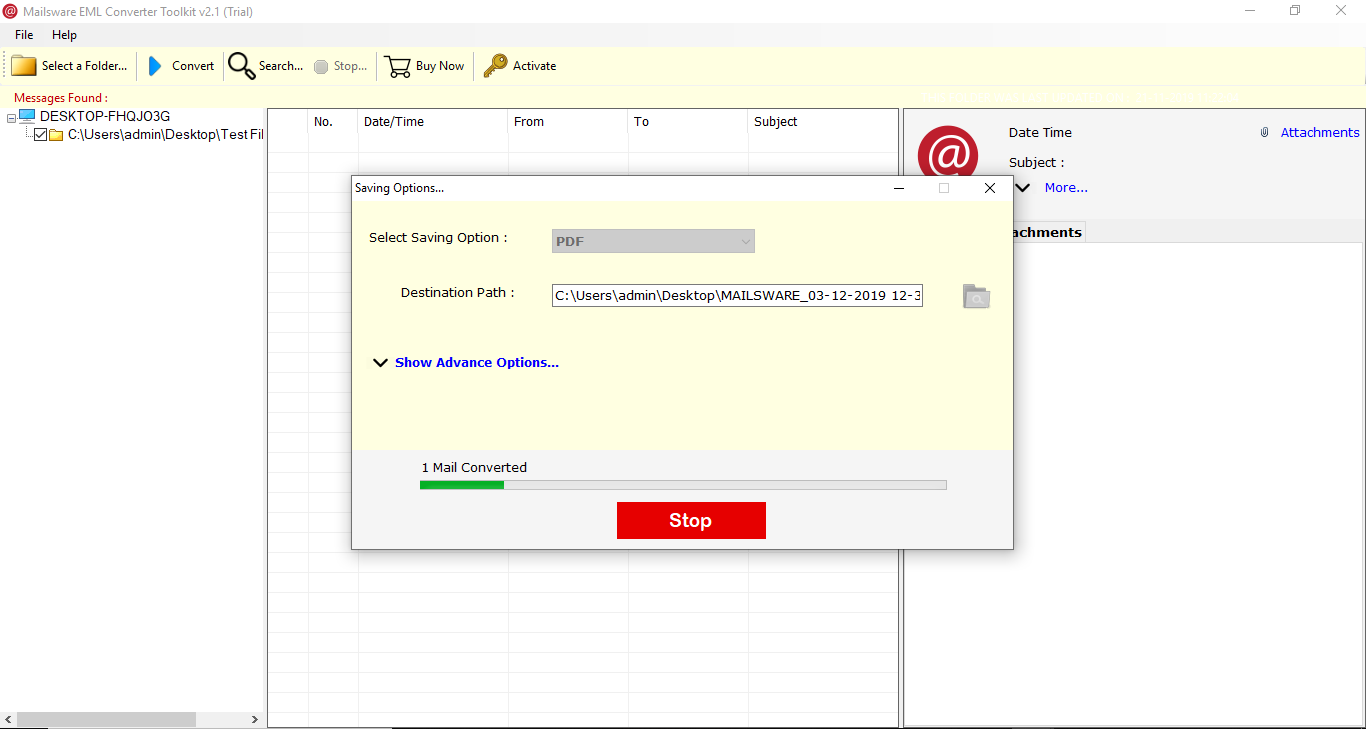The height and width of the screenshot is (729, 1366).
Task: Select the DESKTOP-FHQJO3G tree item
Action: tap(105, 116)
